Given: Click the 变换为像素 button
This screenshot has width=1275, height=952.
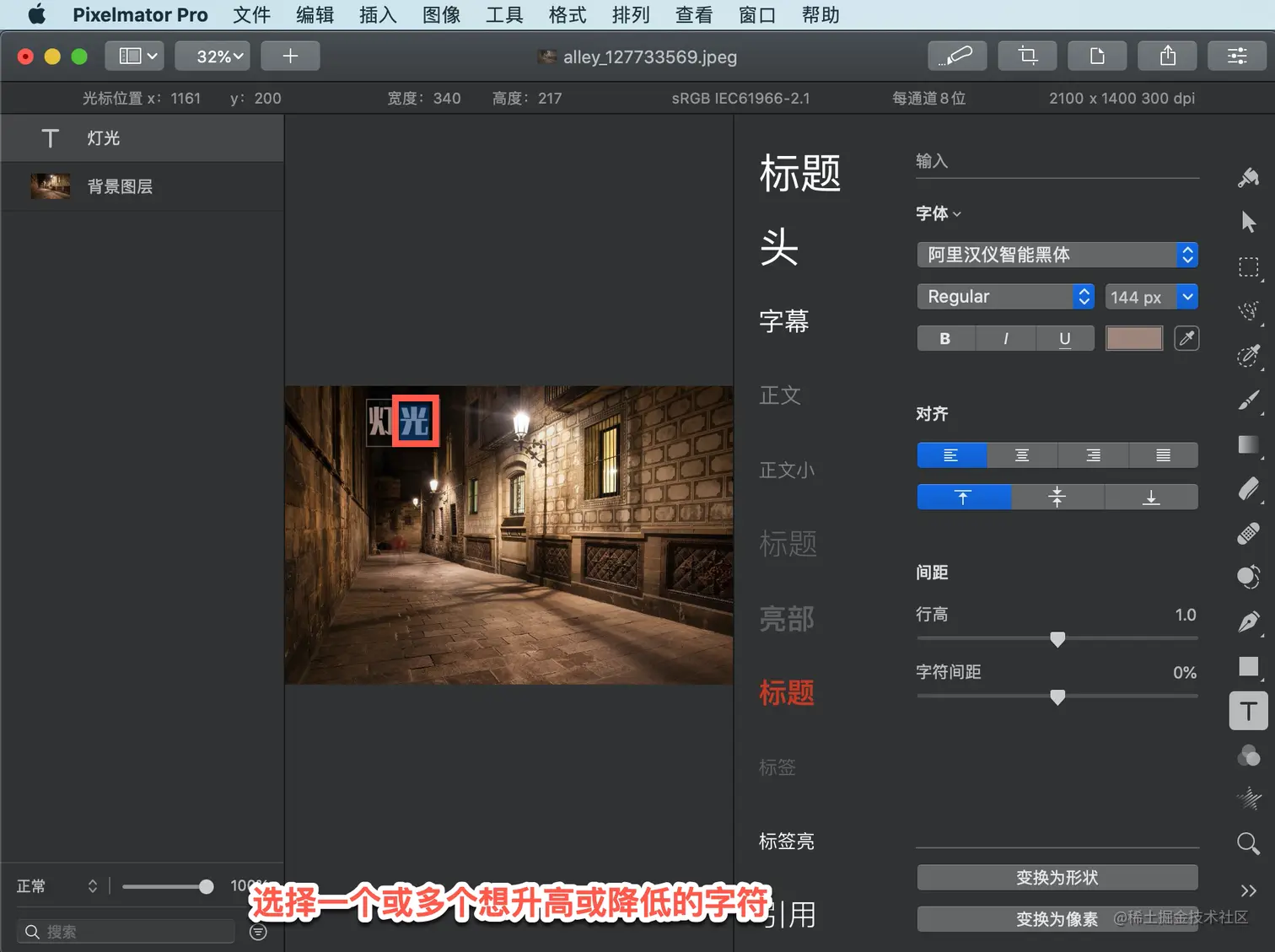Looking at the screenshot, I should pos(1057,919).
